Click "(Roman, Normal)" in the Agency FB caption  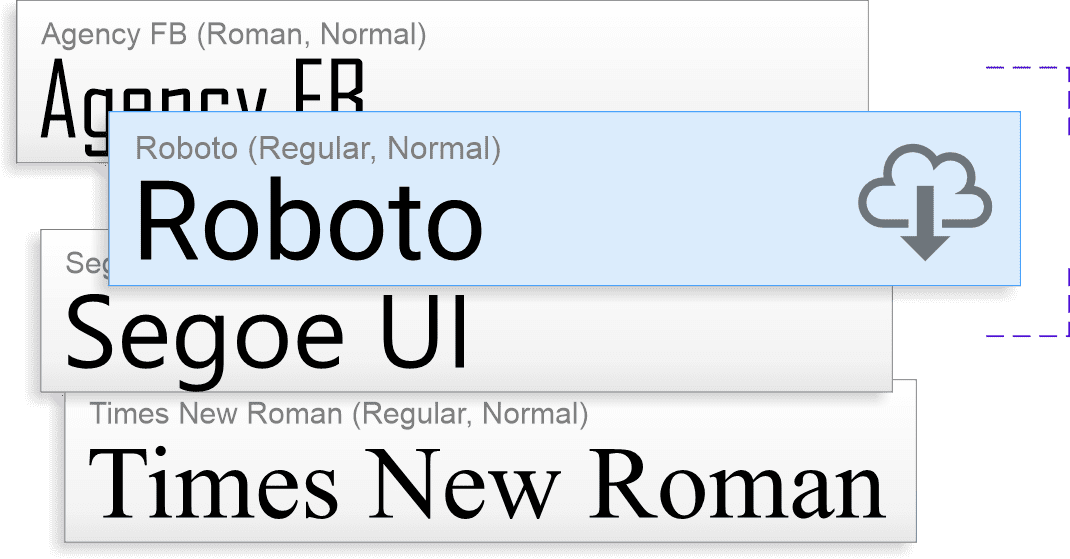pos(311,36)
